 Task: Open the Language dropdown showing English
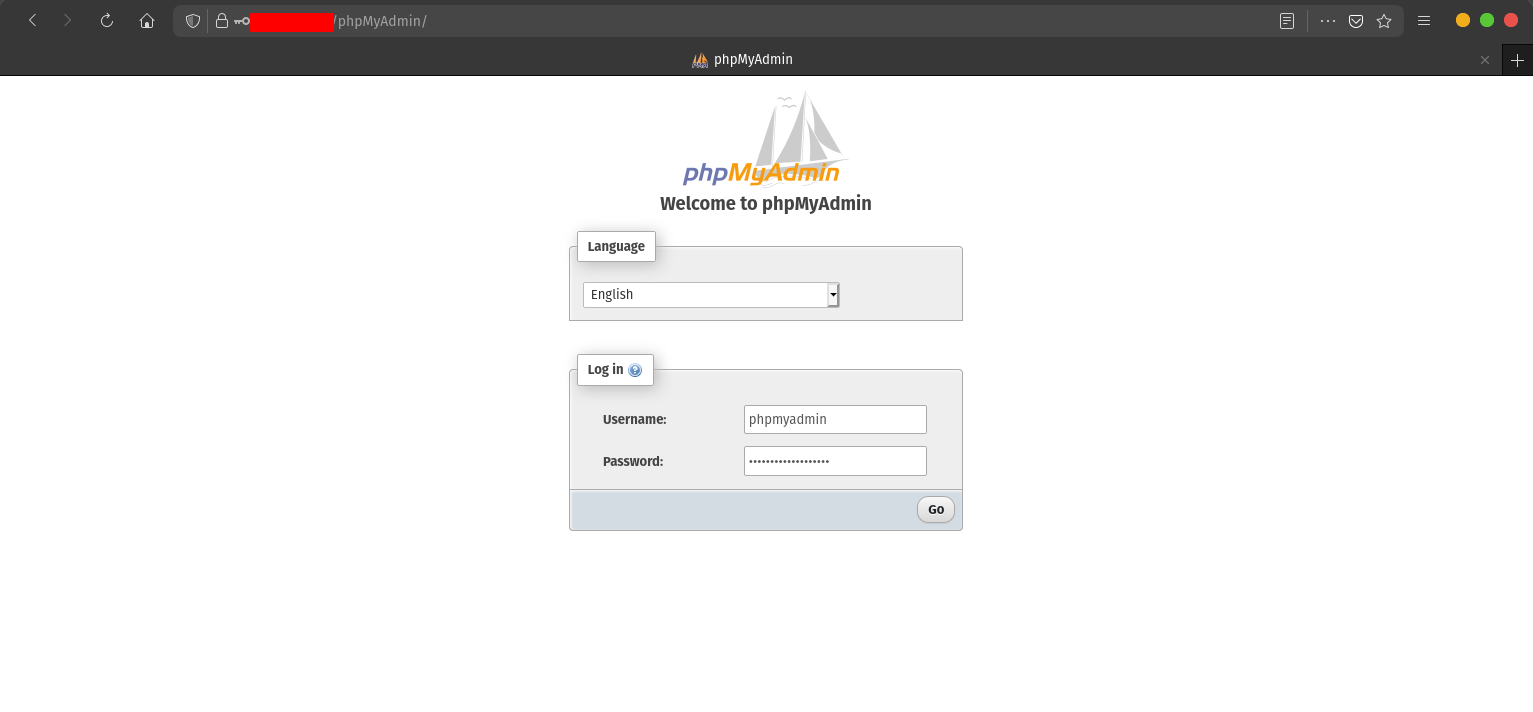pos(711,294)
